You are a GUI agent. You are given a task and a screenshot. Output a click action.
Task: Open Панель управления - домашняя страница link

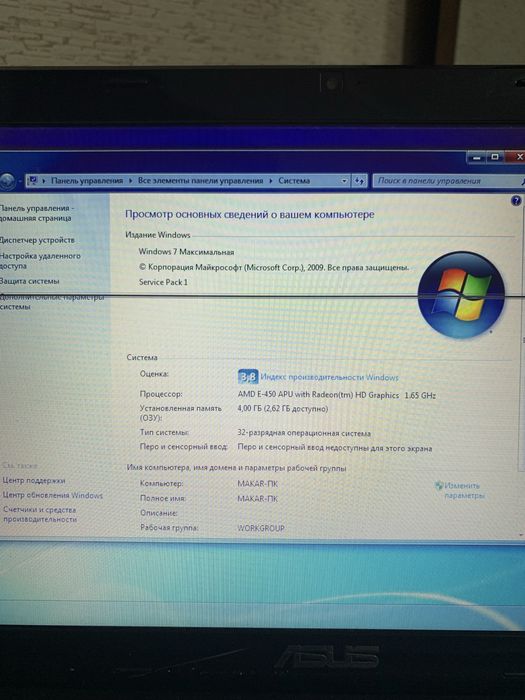point(36,213)
